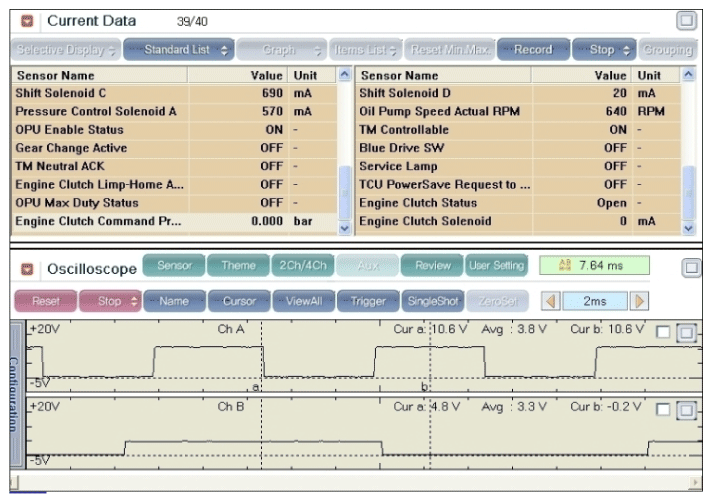Click the Record button
Viewport: 712px width, 503px height.
pos(533,49)
